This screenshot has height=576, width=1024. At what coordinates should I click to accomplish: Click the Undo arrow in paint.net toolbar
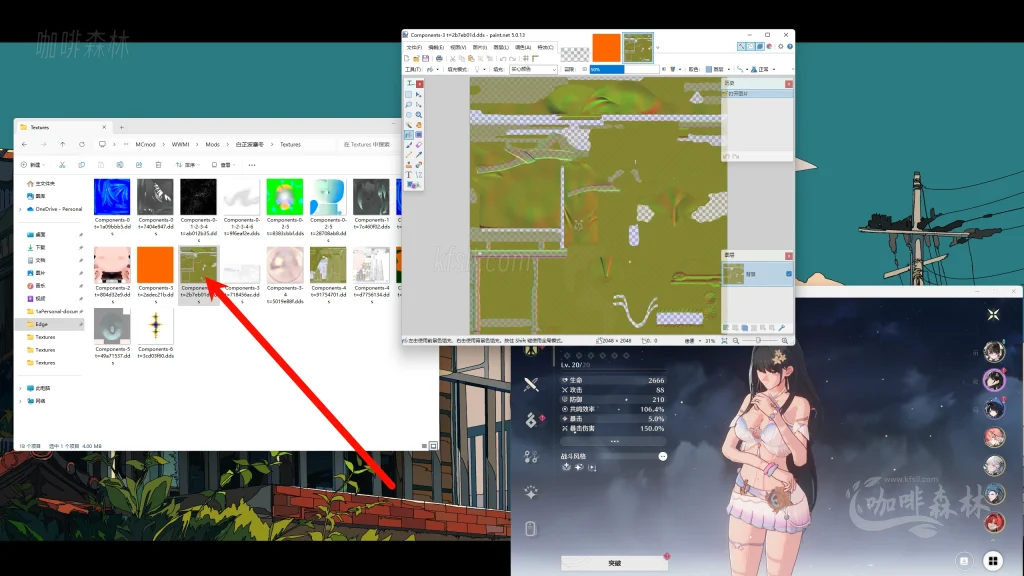tap(503, 58)
